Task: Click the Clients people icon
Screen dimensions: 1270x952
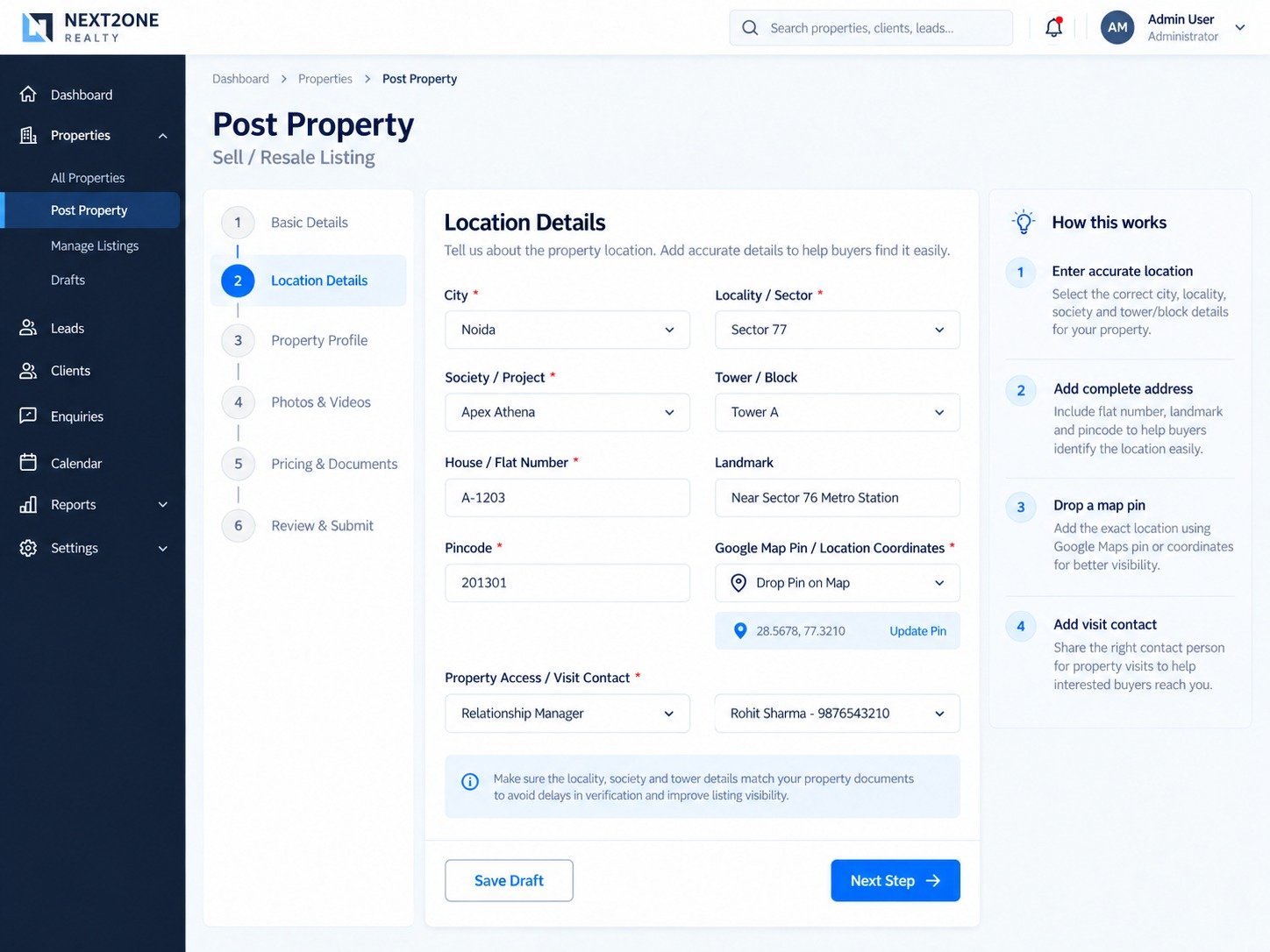Action: tap(28, 371)
